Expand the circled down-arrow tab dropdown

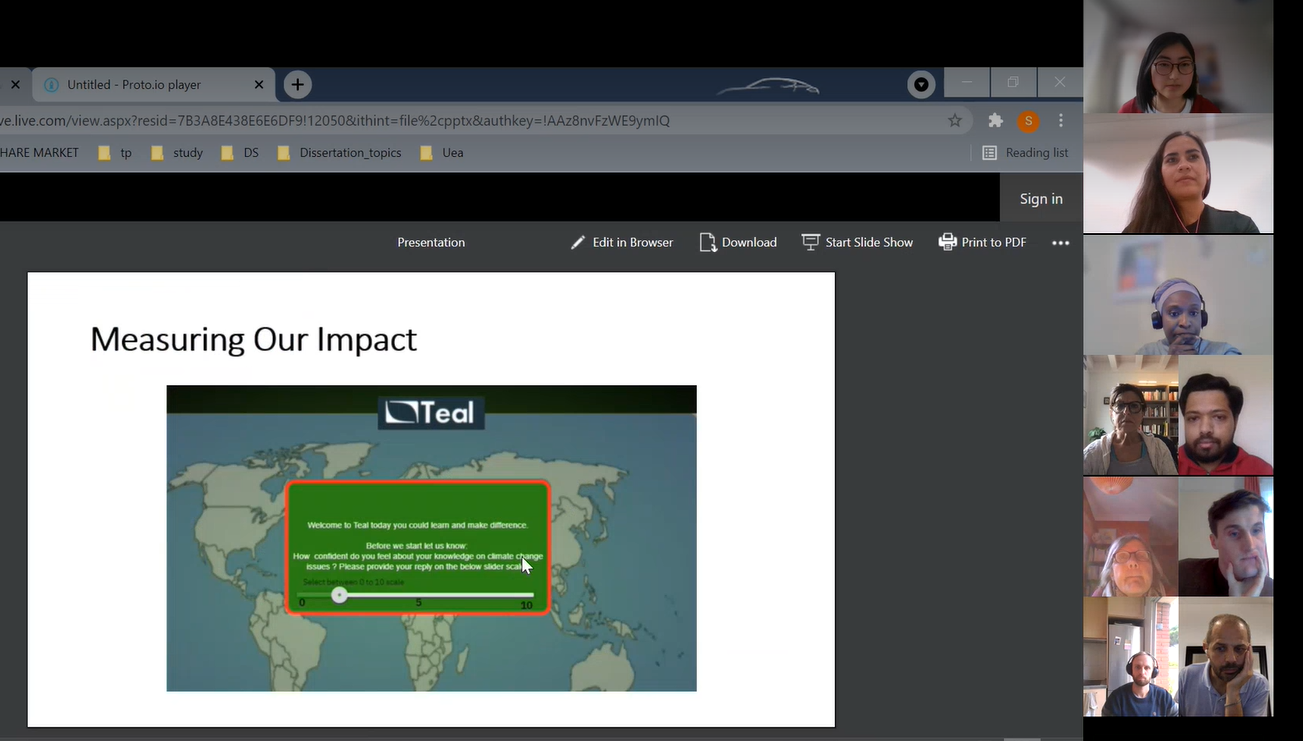(x=921, y=85)
